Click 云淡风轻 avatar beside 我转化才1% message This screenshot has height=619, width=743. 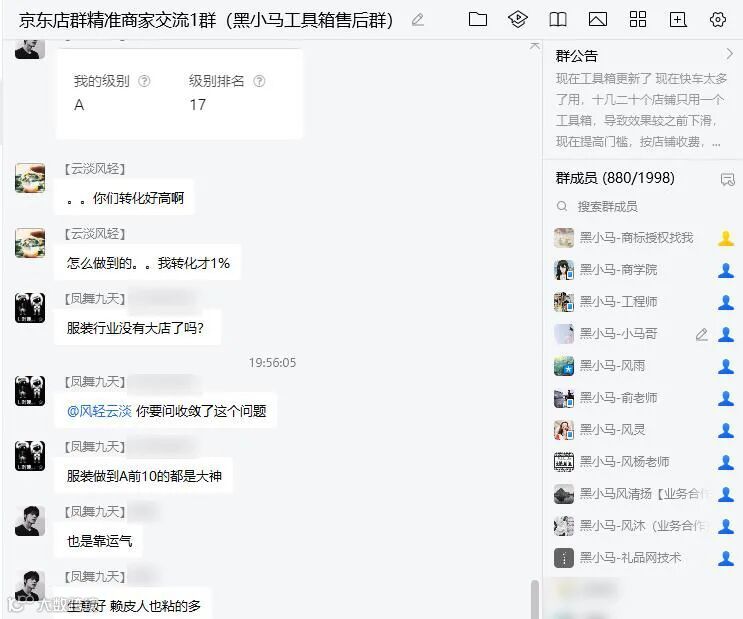[x=30, y=243]
